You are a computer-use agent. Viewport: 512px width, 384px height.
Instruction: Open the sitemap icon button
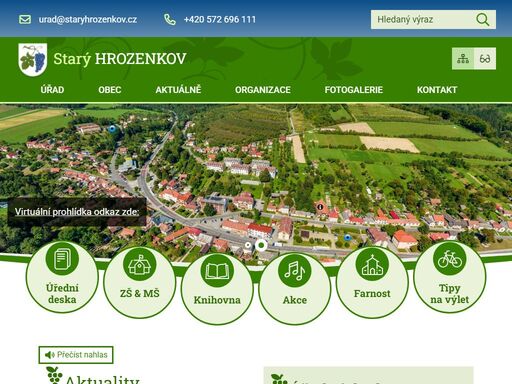click(x=463, y=59)
